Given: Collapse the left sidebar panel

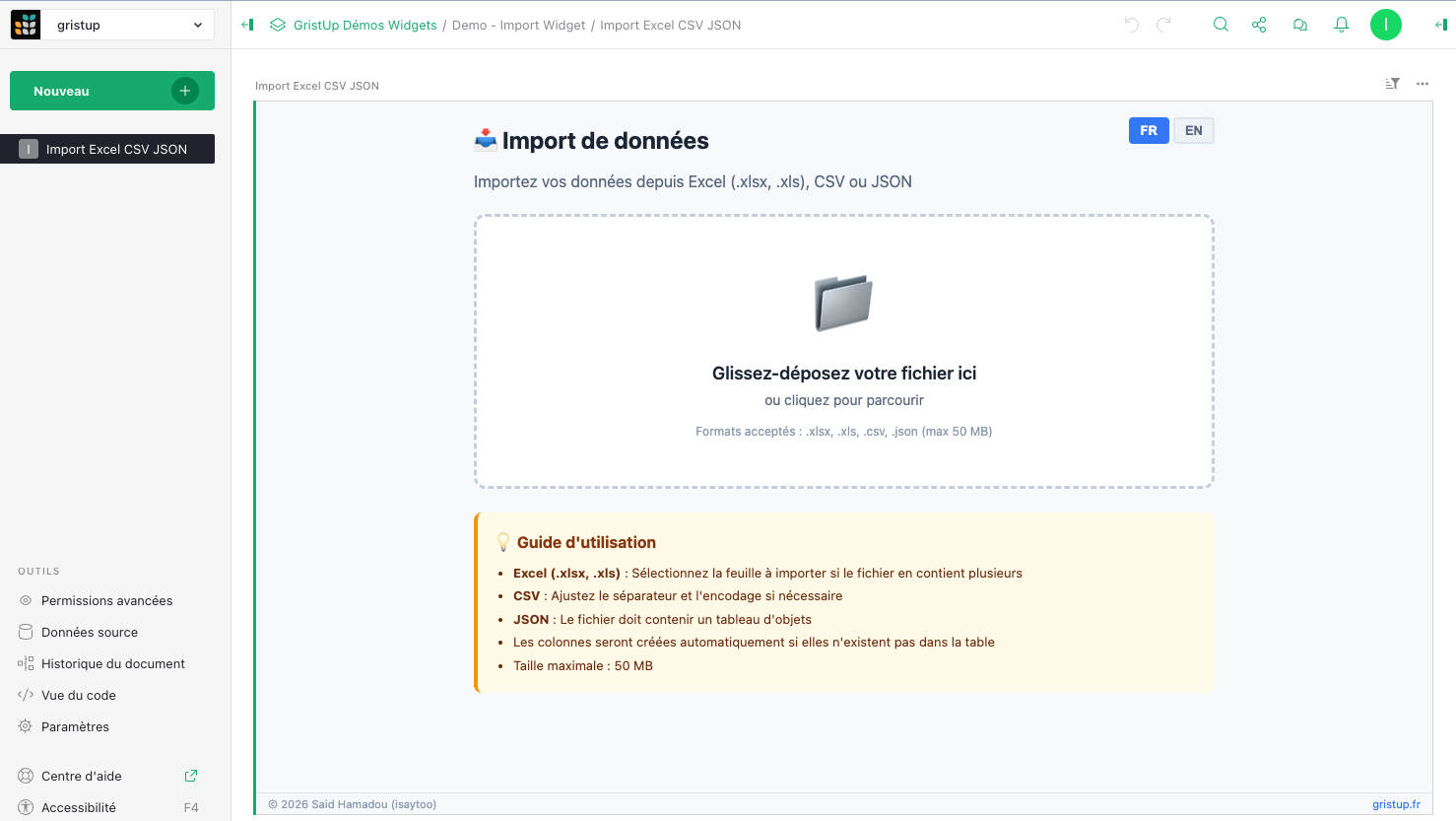Looking at the screenshot, I should point(247,25).
